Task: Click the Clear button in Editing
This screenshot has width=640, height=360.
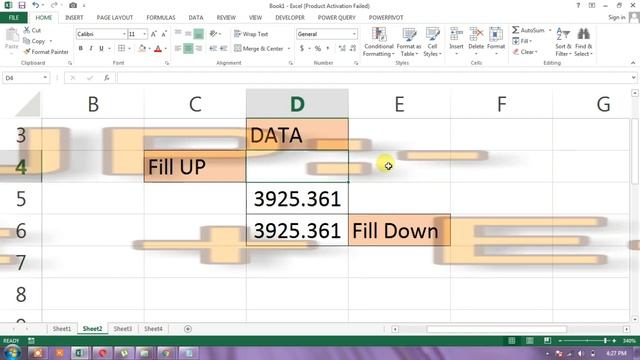Action: pyautogui.click(x=525, y=52)
